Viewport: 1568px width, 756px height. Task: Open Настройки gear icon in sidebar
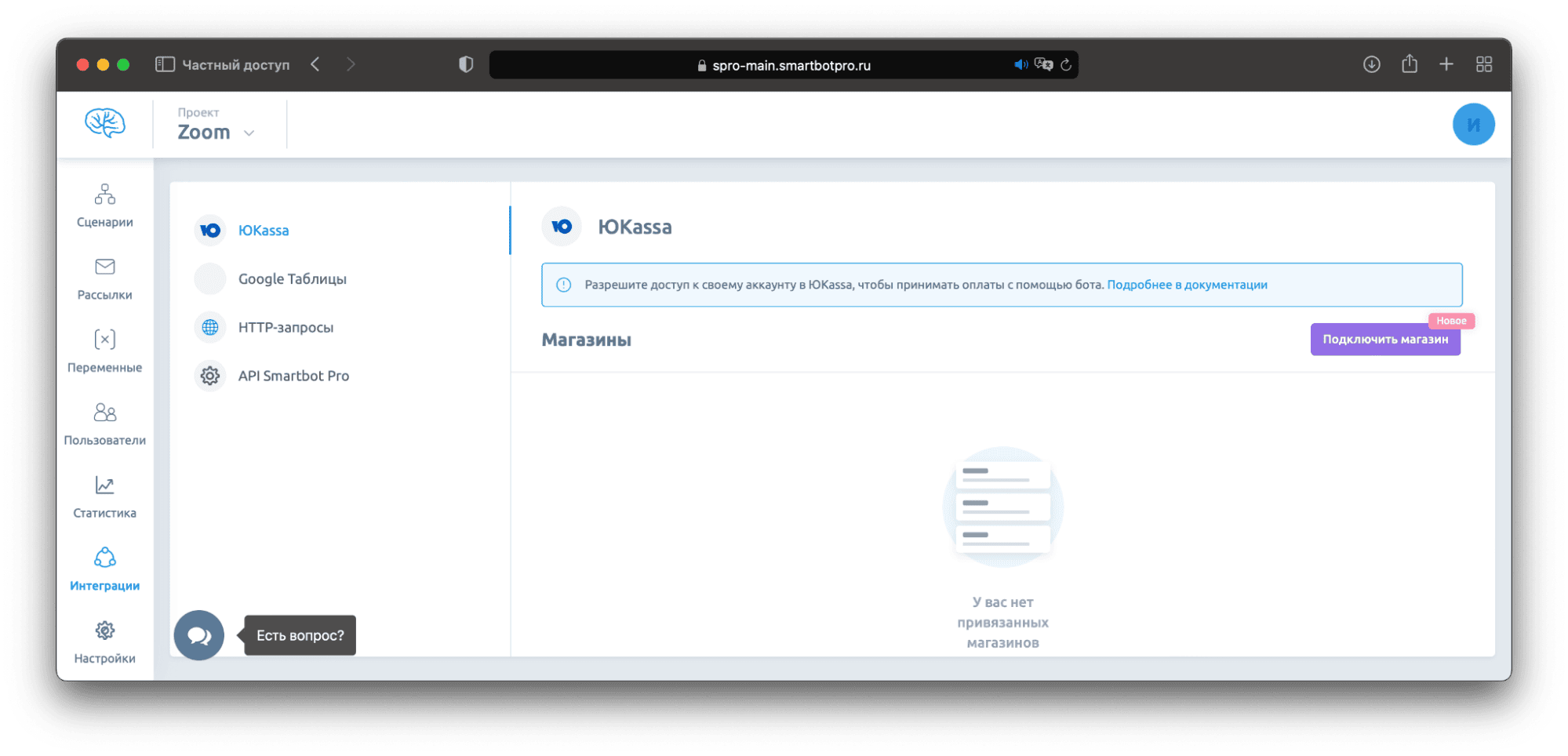click(x=104, y=631)
